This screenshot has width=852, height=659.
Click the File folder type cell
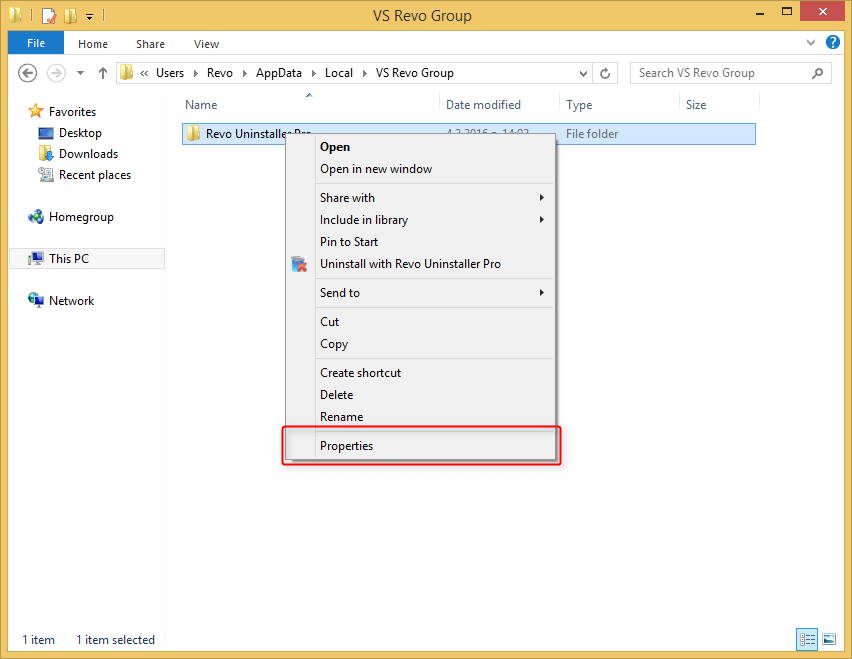592,134
